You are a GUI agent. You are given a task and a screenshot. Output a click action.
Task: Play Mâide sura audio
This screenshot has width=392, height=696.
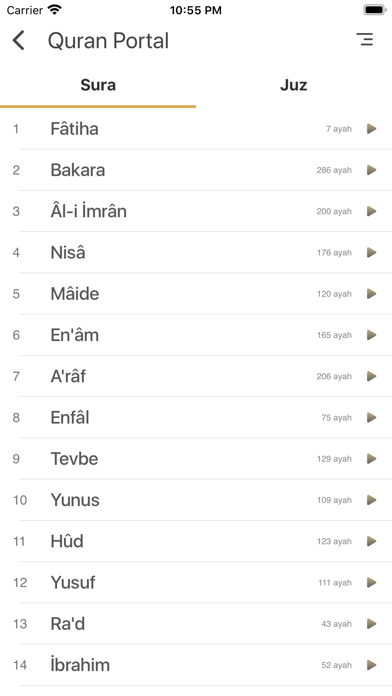(372, 294)
